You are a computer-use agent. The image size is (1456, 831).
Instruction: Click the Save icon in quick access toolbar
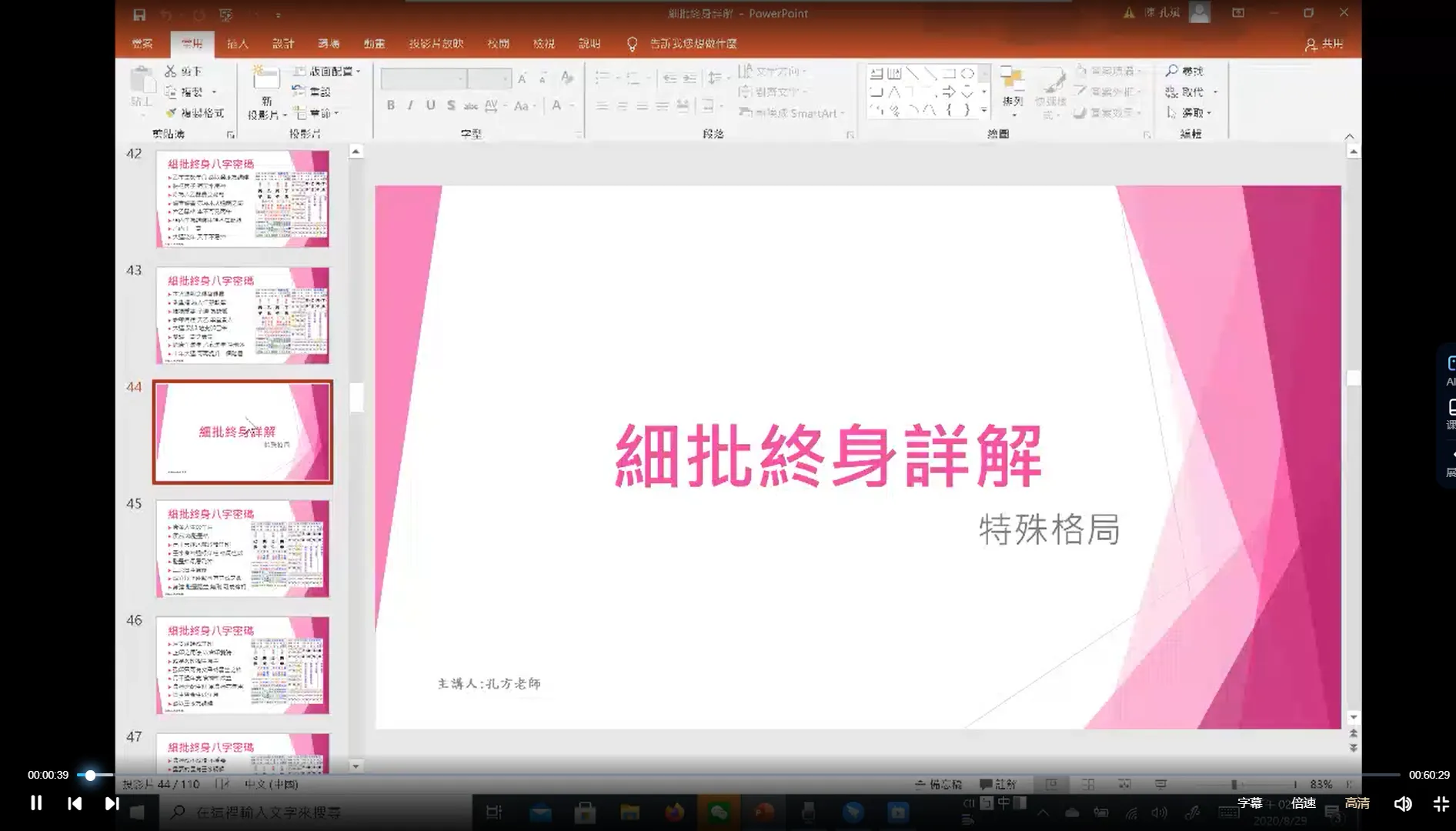click(139, 15)
